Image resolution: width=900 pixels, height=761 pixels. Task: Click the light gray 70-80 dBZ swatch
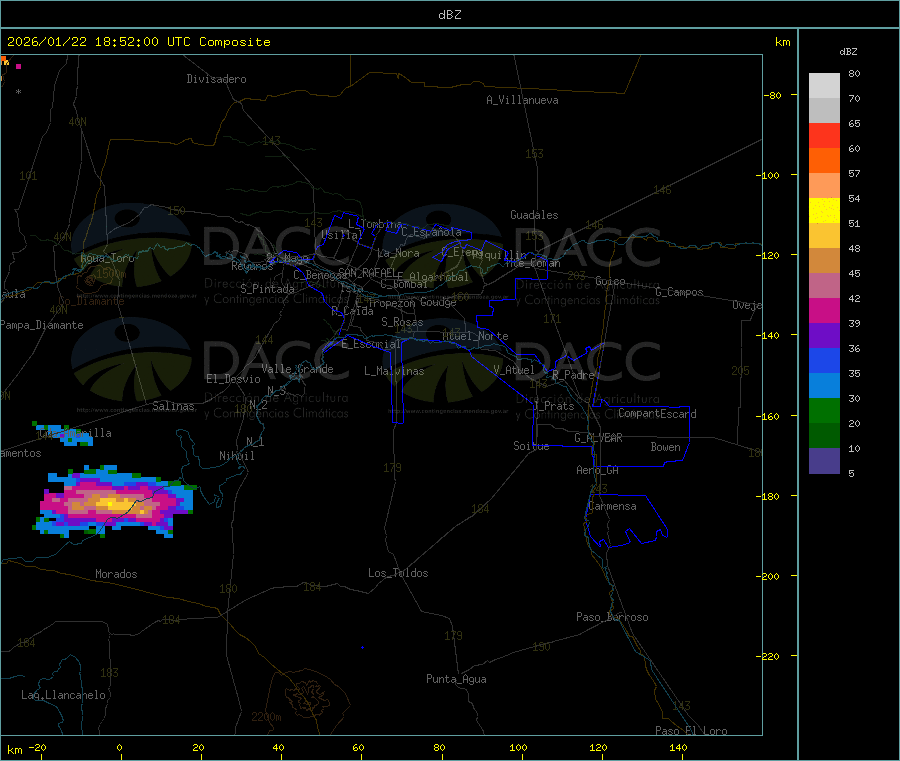tap(824, 86)
